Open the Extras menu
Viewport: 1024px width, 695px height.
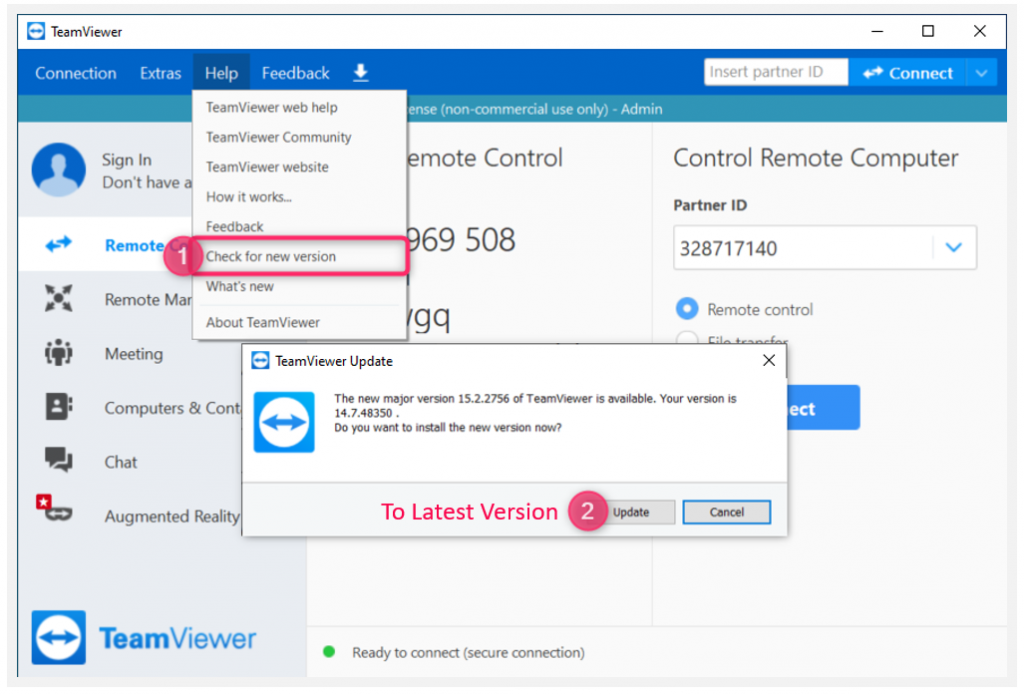[x=160, y=73]
